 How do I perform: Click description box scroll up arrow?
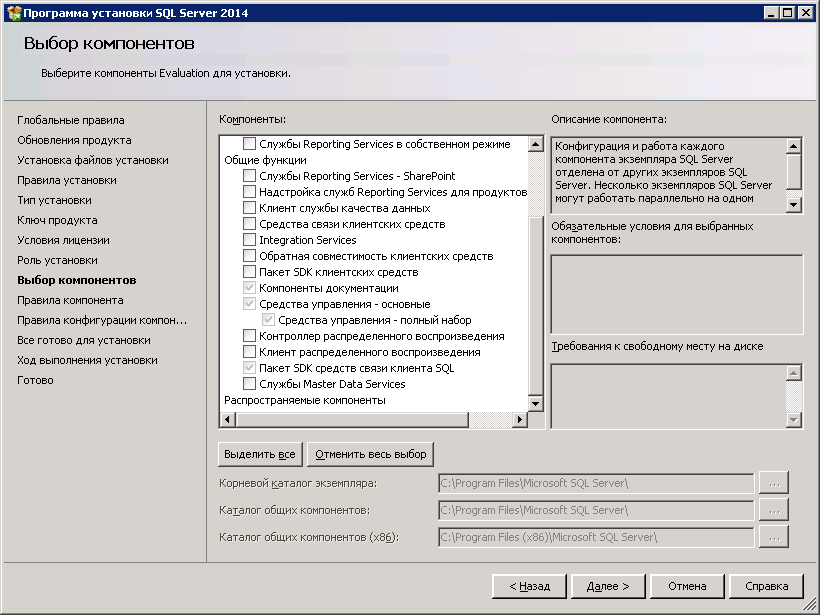tap(794, 146)
